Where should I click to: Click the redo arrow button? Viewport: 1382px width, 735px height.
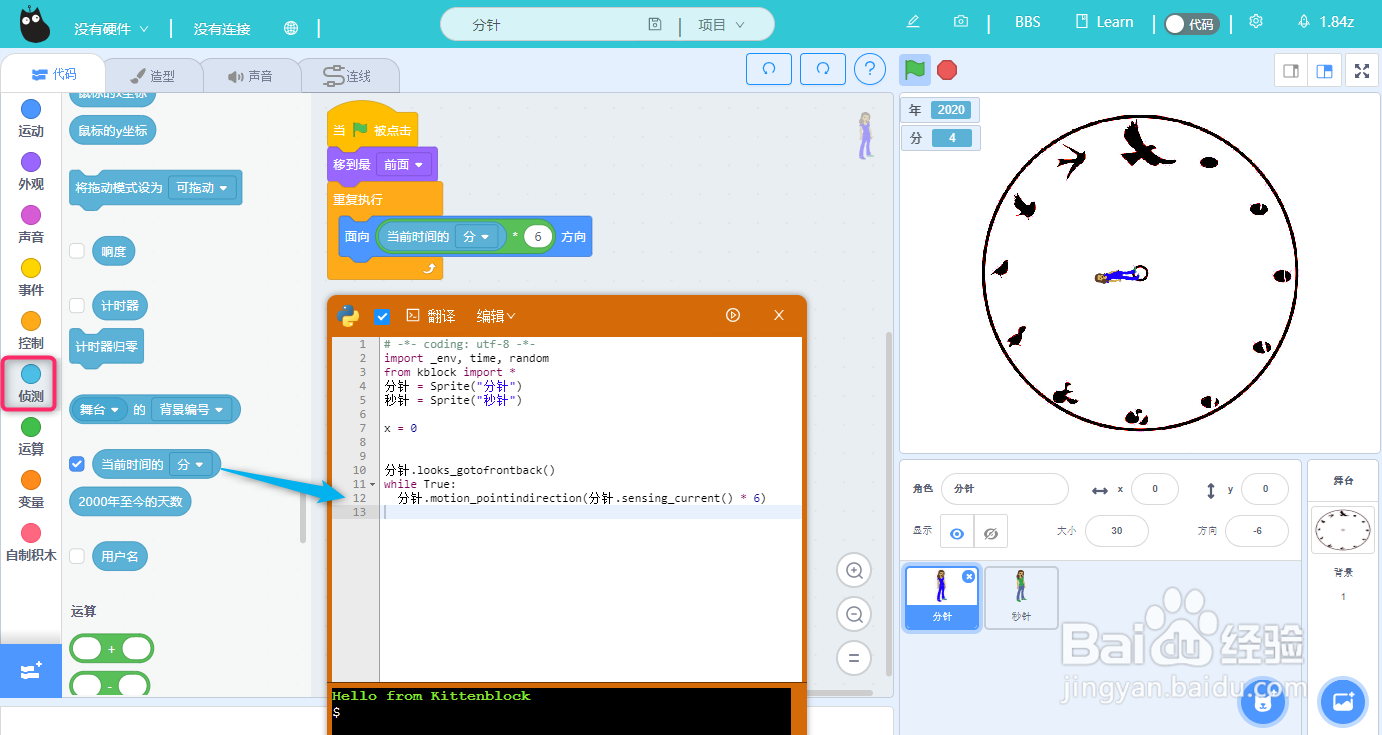(823, 69)
